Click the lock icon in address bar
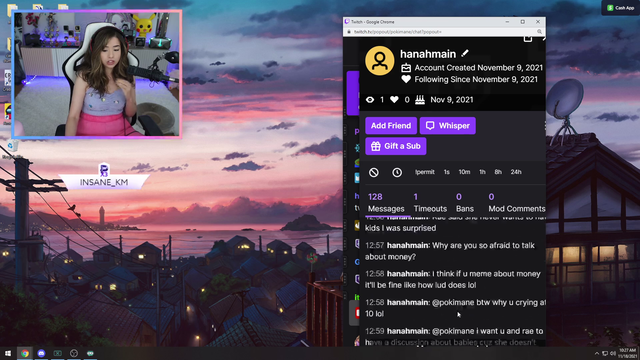 [x=349, y=31]
